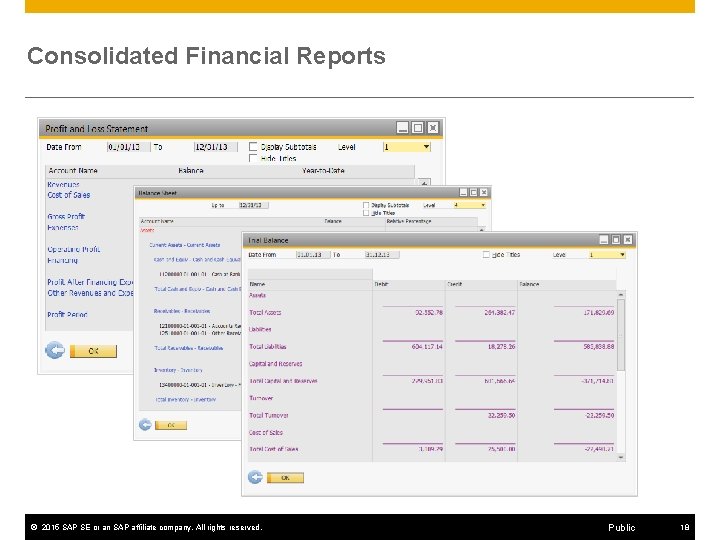
Task: Maximize the Profit and Loss Statement window
Action: [x=417, y=128]
